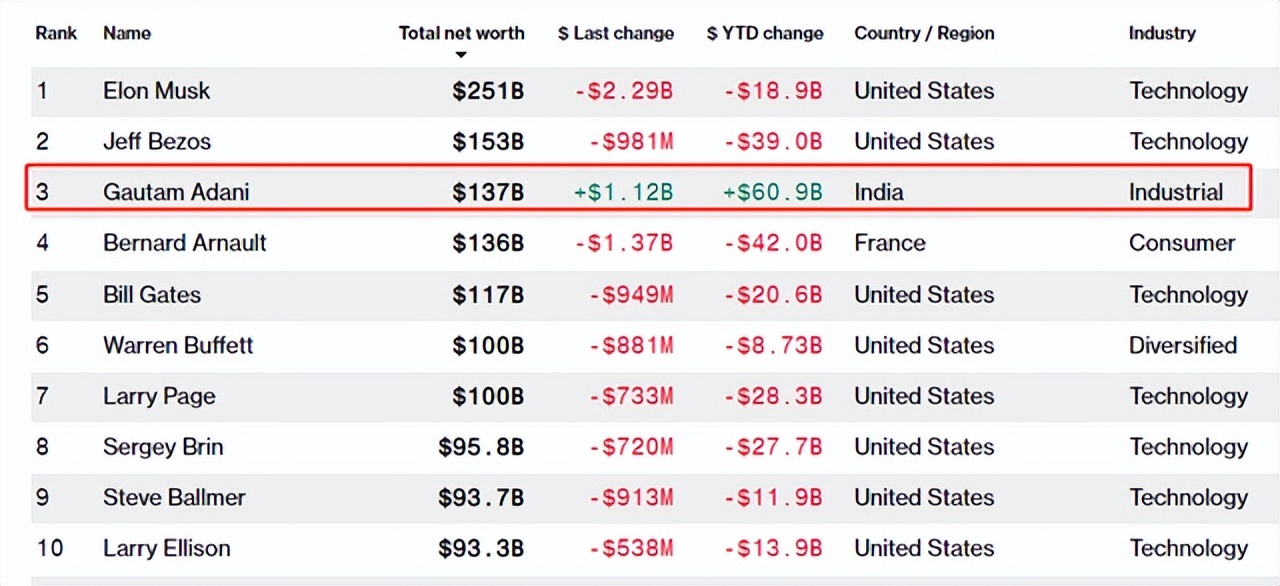1280x586 pixels.
Task: Click the $ Last change column header
Action: point(616,33)
